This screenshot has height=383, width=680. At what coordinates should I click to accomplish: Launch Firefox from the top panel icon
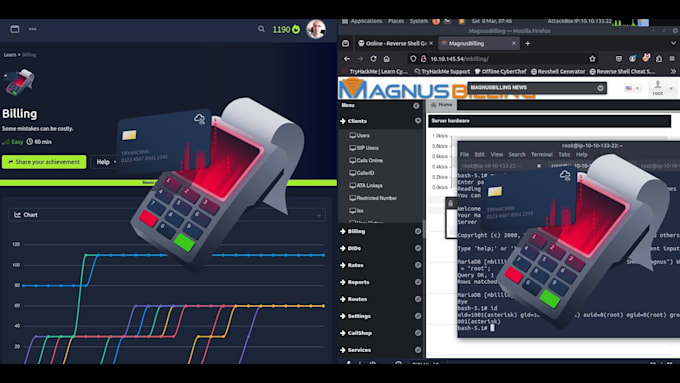[436, 21]
